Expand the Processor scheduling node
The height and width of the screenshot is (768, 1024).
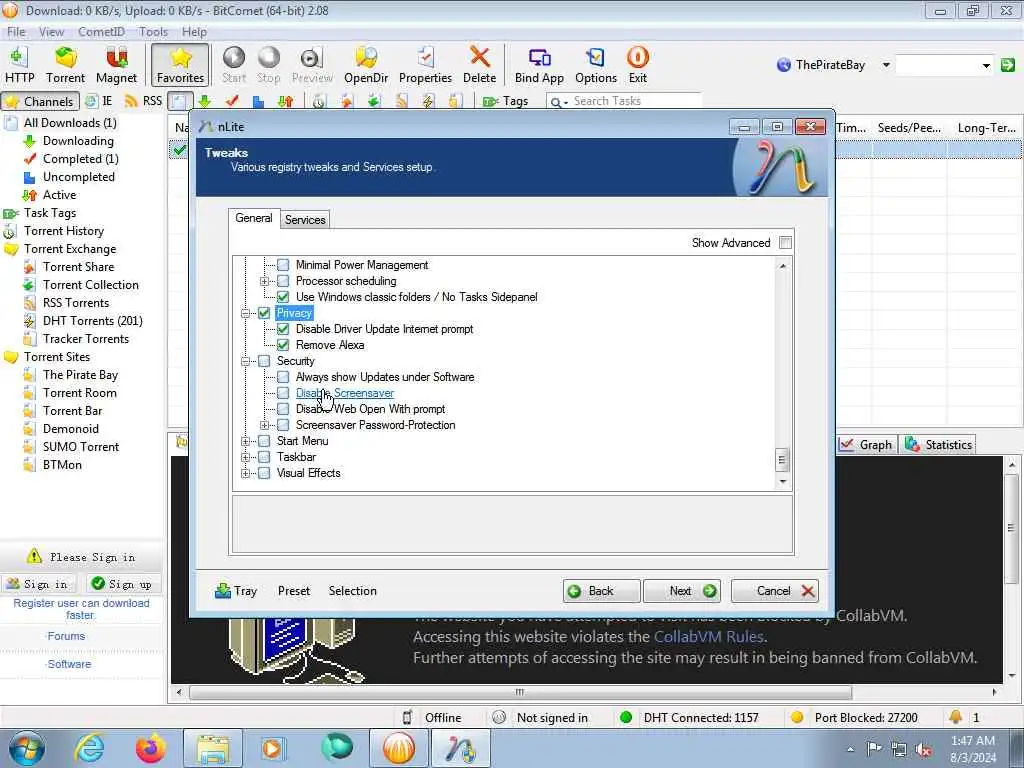264,281
